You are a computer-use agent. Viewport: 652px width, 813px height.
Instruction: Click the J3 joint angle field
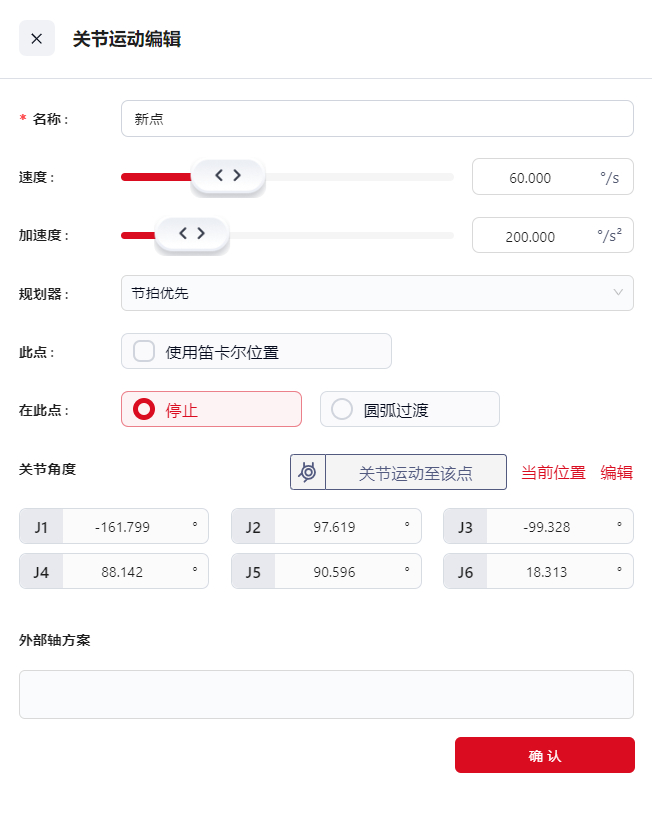click(x=547, y=526)
